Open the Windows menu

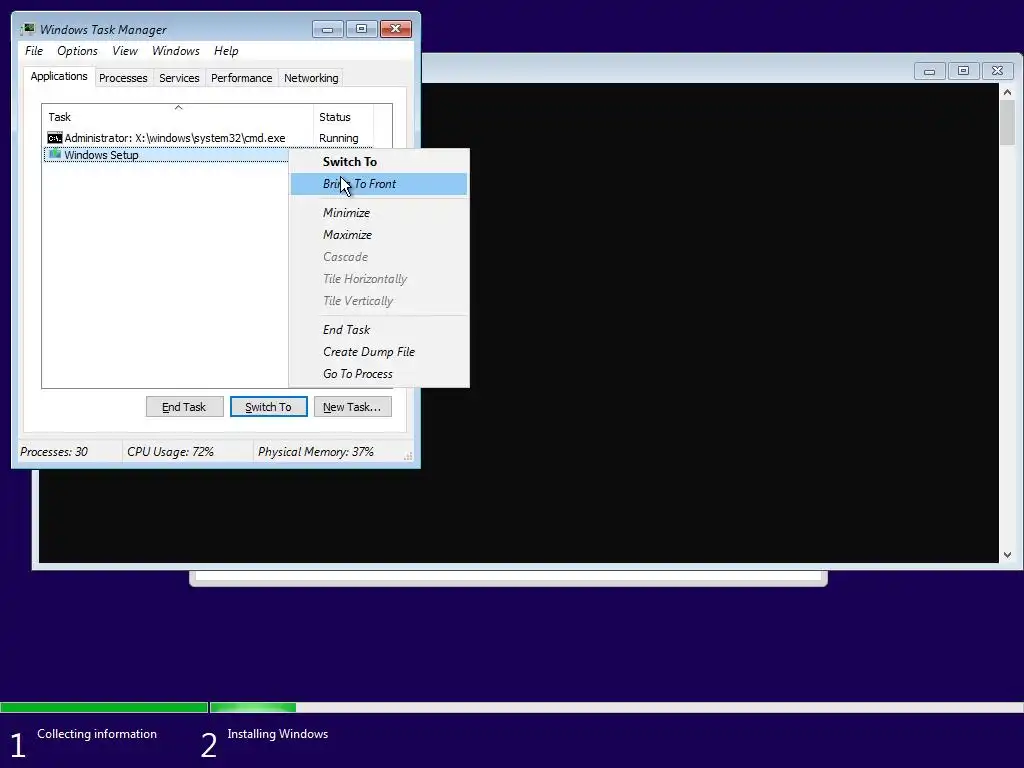176,51
